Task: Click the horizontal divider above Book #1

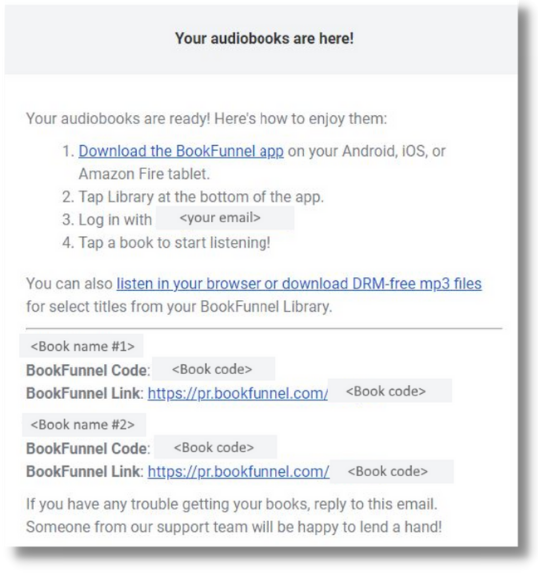Action: click(x=264, y=328)
